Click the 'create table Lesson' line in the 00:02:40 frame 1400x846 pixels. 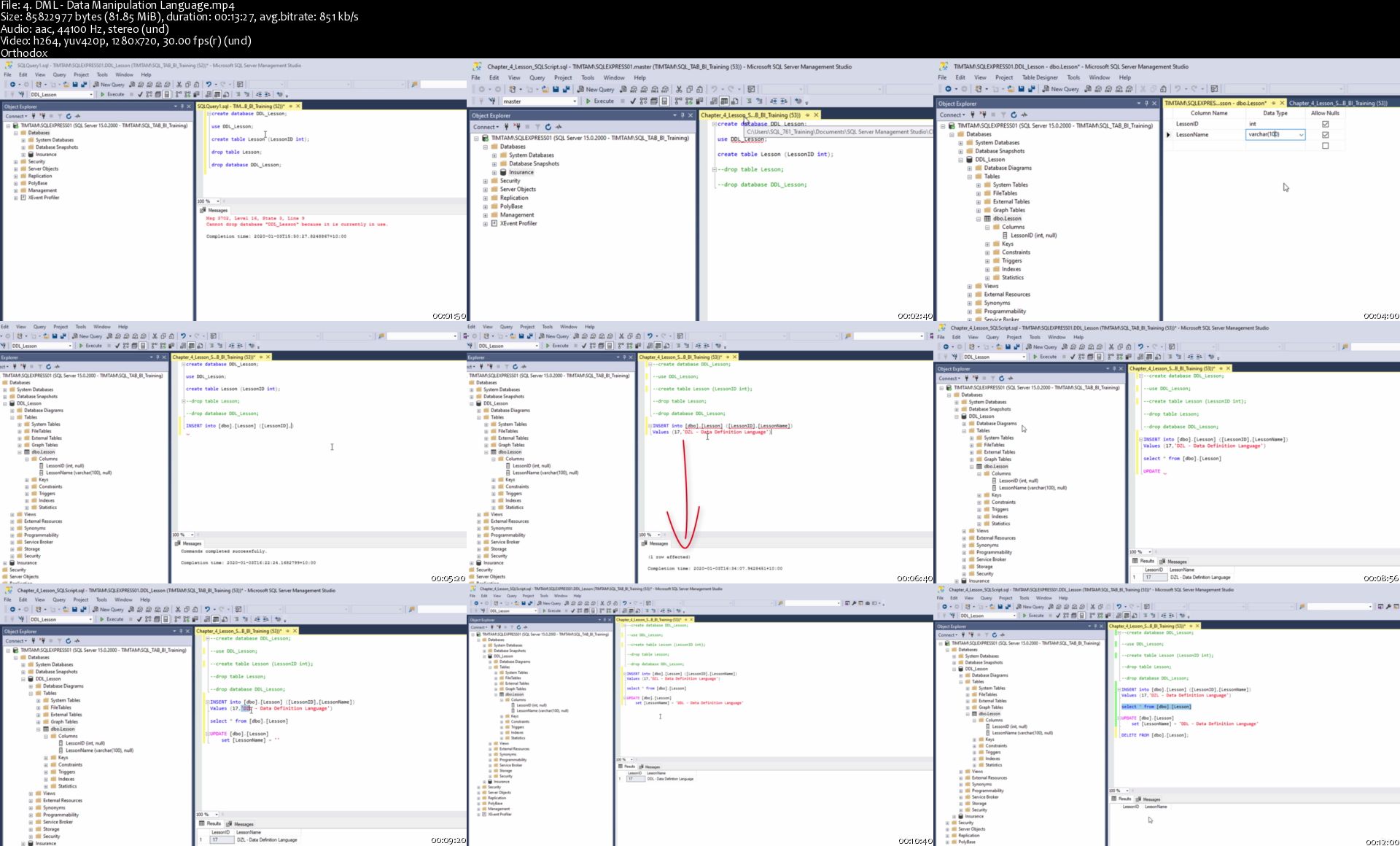click(775, 155)
